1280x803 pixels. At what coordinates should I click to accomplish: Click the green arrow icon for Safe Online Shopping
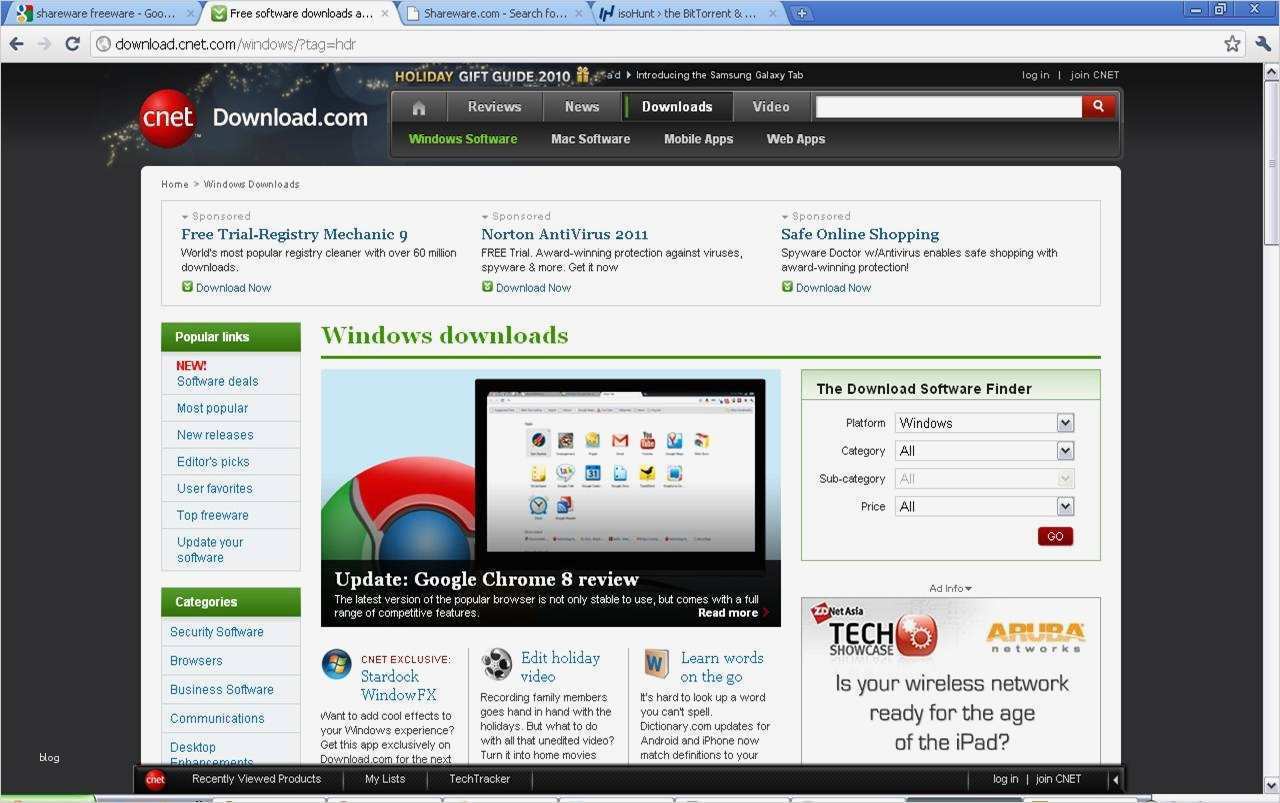tap(787, 287)
